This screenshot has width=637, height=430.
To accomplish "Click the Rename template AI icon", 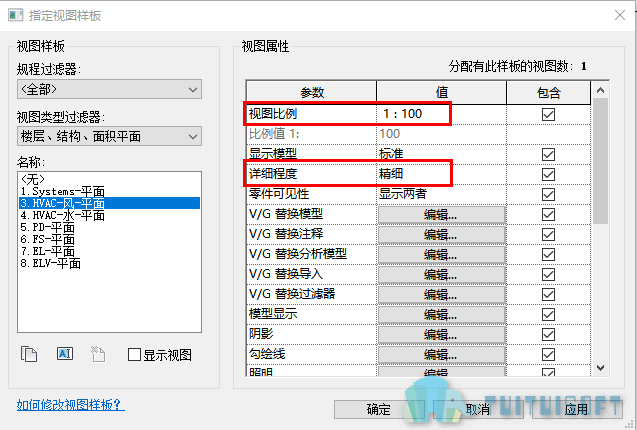I will pyautogui.click(x=65, y=354).
